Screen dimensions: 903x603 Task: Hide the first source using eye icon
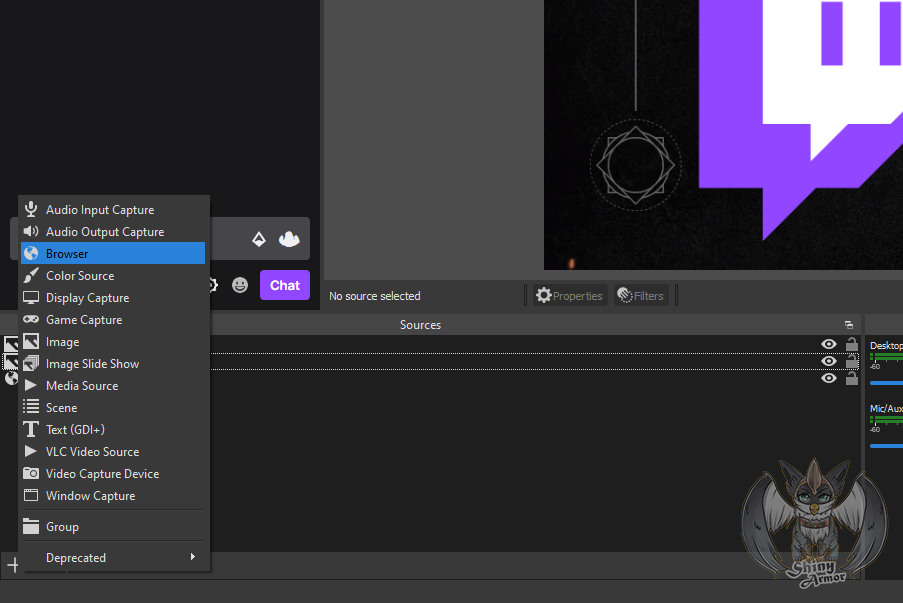[828, 344]
